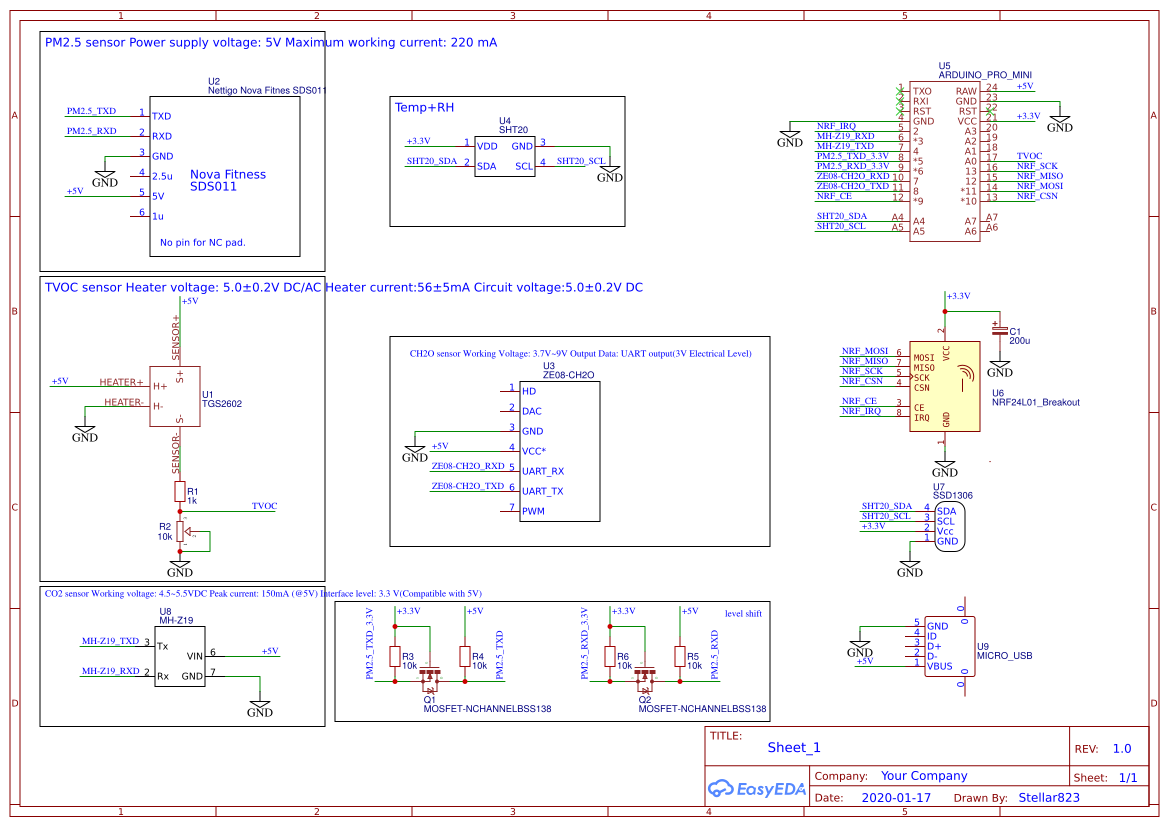This screenshot has height=827, width=1169.
Task: Click the PWM pin label on ZE08-CH2O
Action: point(533,512)
